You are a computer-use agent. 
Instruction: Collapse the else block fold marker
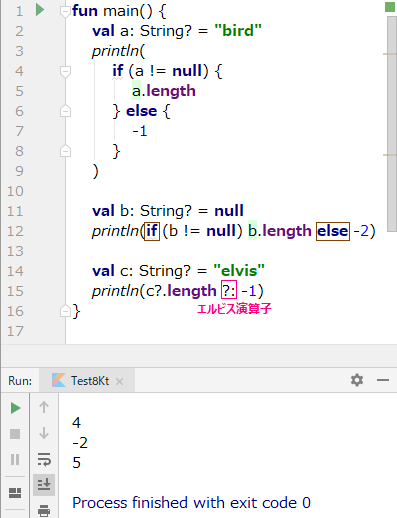point(65,111)
